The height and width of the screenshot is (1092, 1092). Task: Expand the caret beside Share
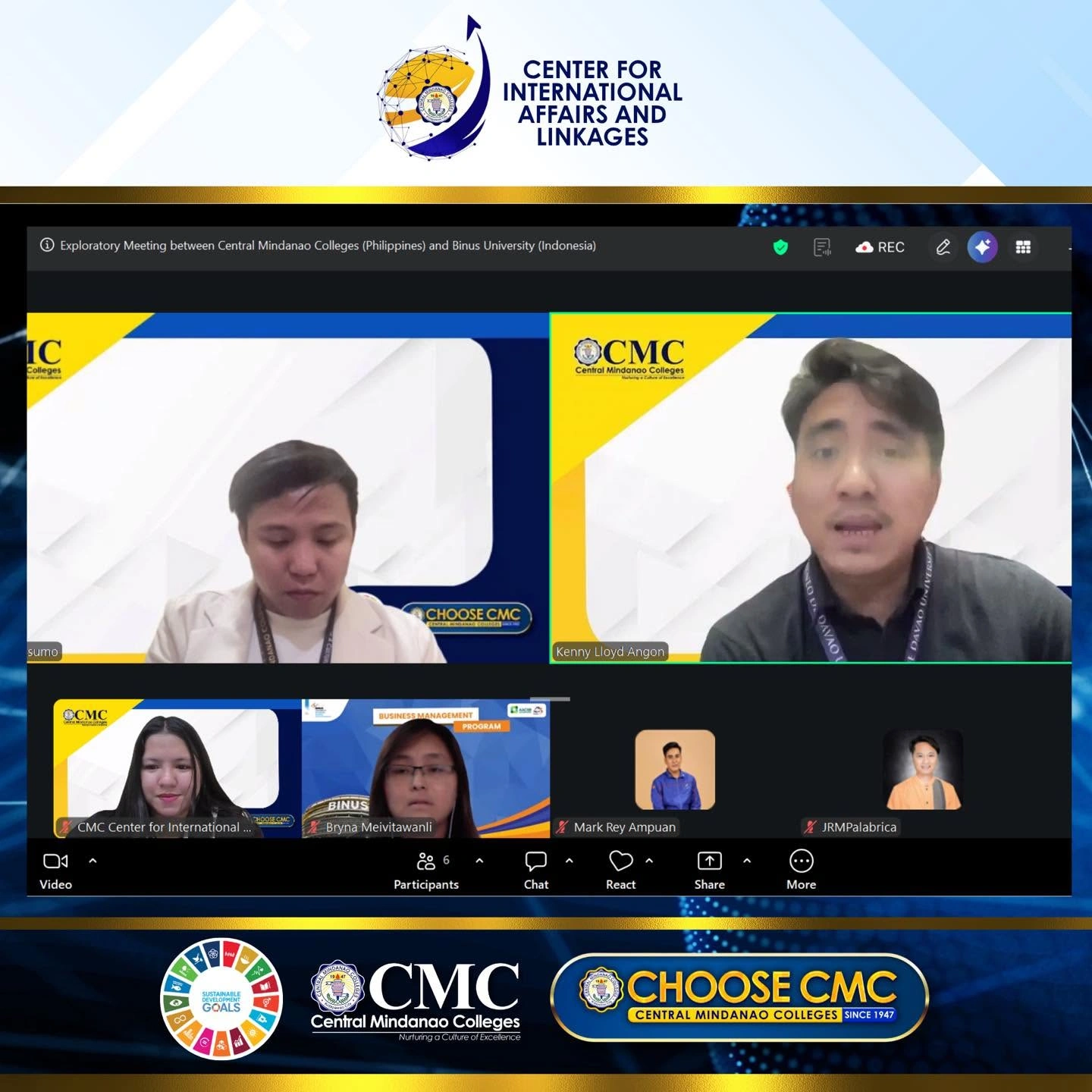coord(747,861)
